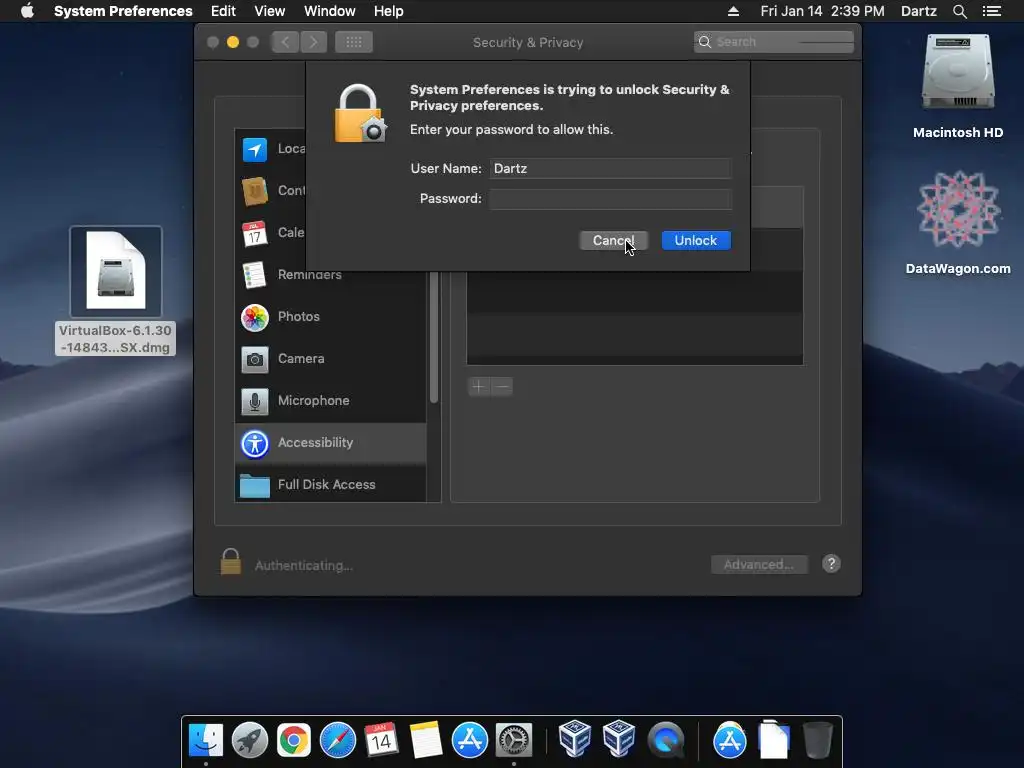Viewport: 1024px width, 768px height.
Task: Launch Google Chrome from the Dock
Action: click(293, 740)
